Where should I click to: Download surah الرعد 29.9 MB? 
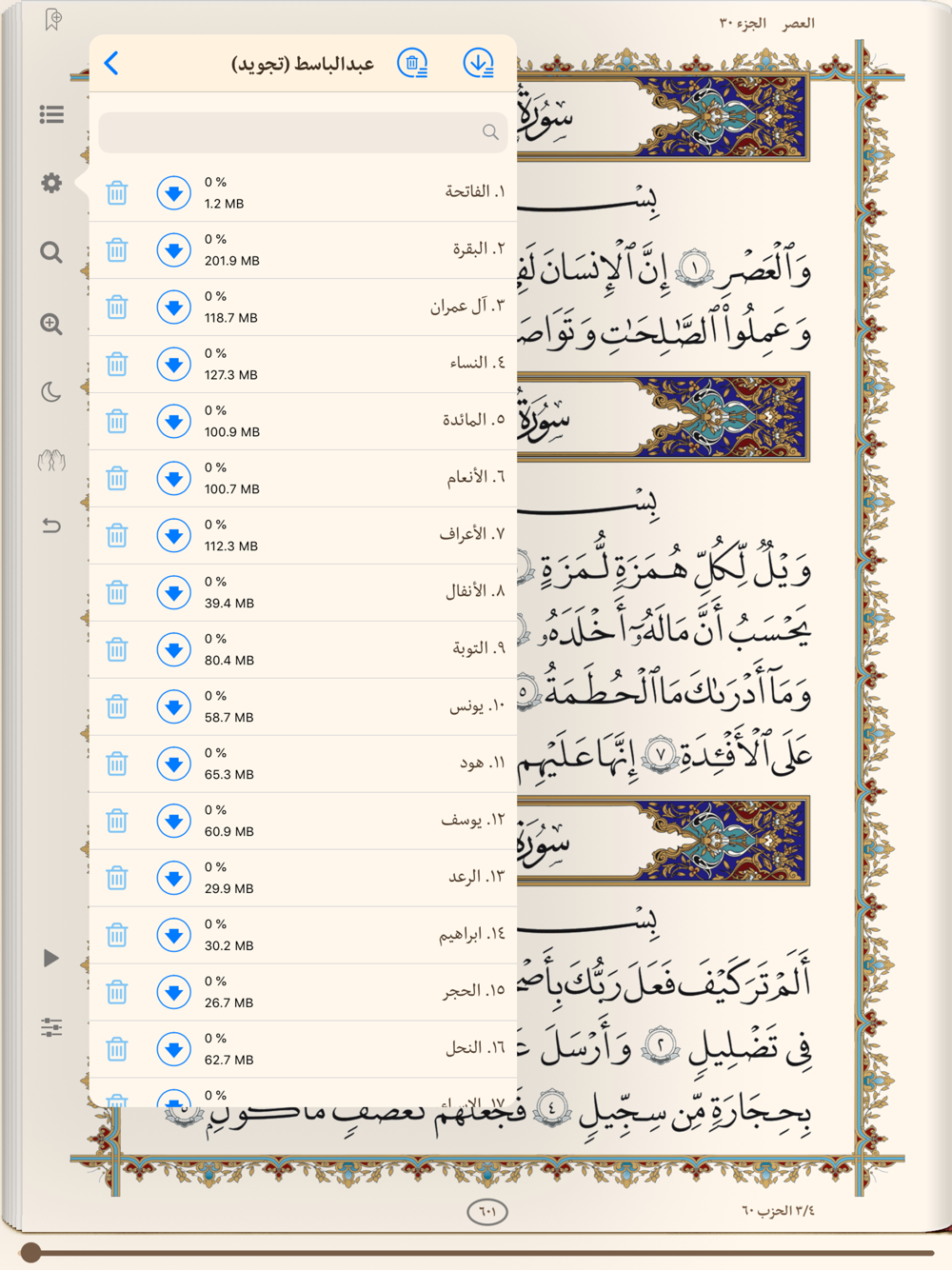(173, 879)
